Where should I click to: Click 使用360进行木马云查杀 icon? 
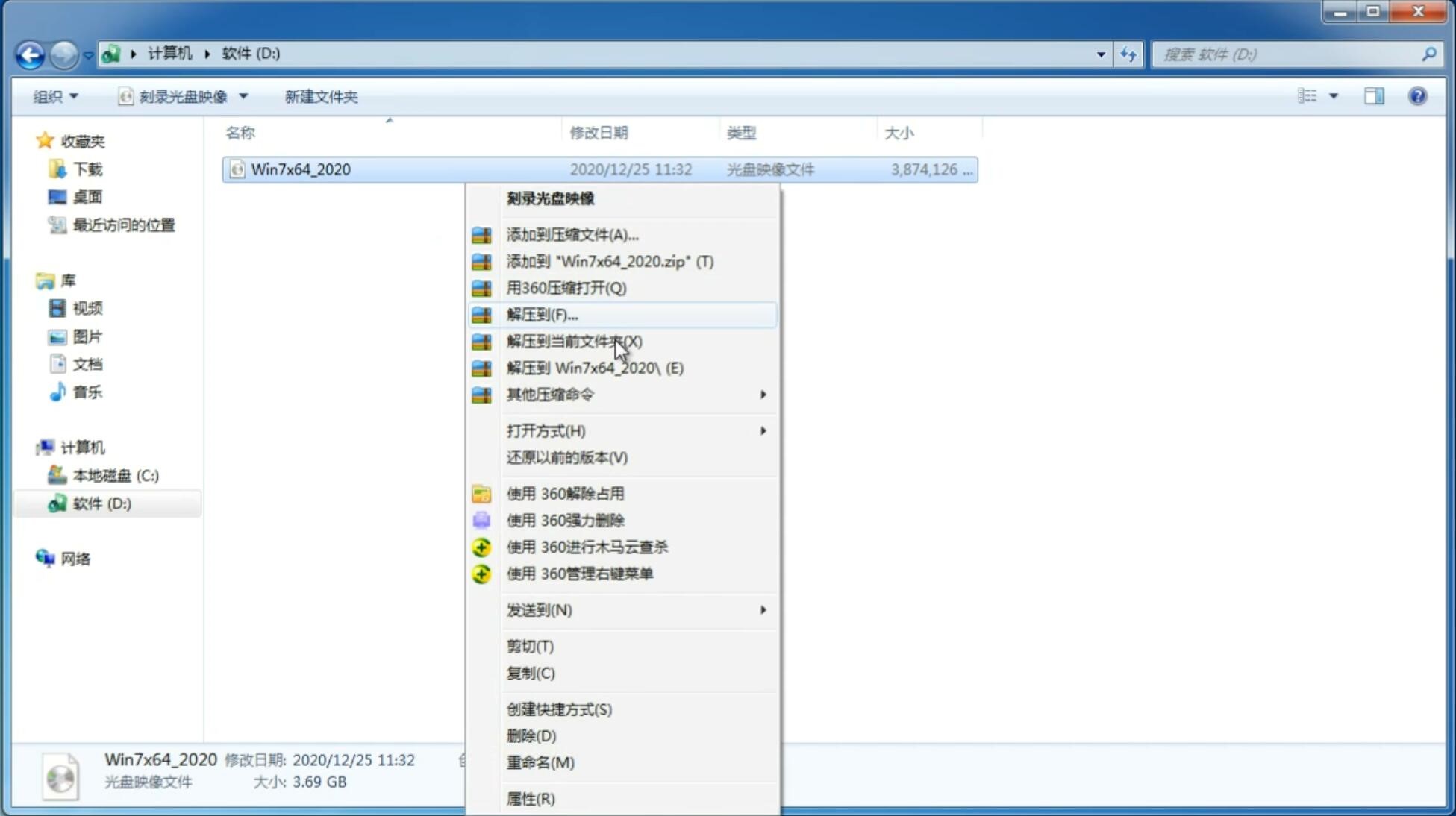480,547
